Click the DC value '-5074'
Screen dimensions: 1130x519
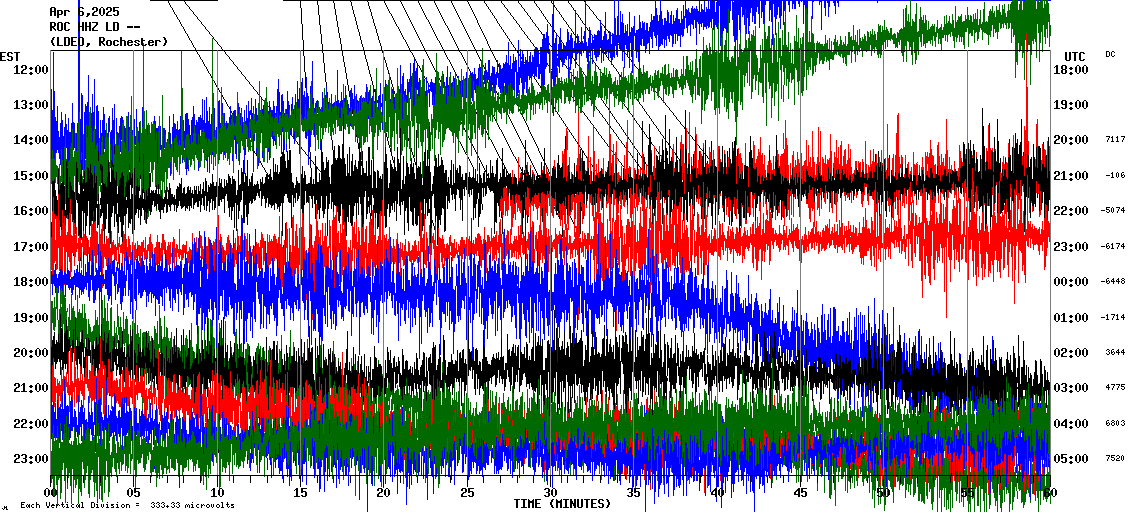[1113, 210]
